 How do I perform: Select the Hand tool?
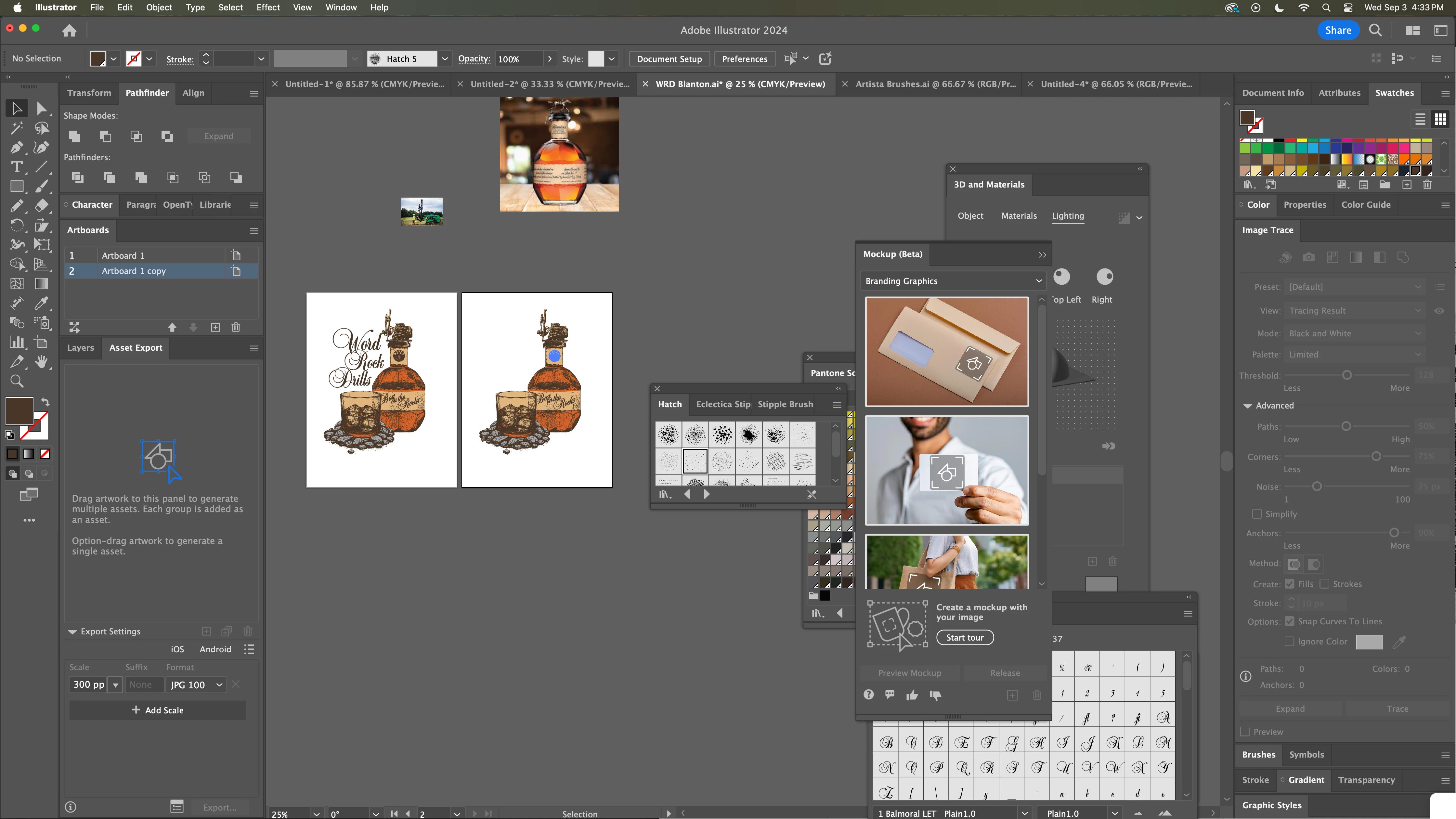click(x=41, y=362)
